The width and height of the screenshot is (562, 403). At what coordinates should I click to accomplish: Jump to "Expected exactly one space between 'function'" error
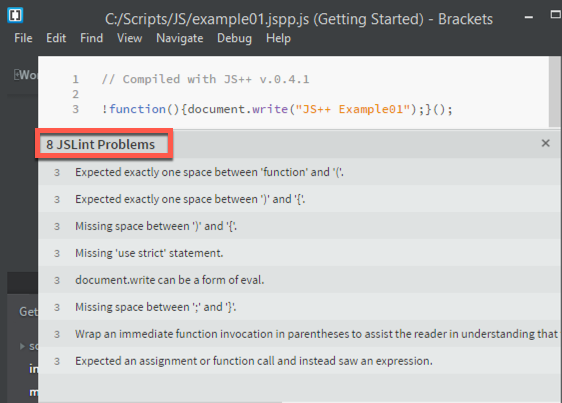(300, 172)
